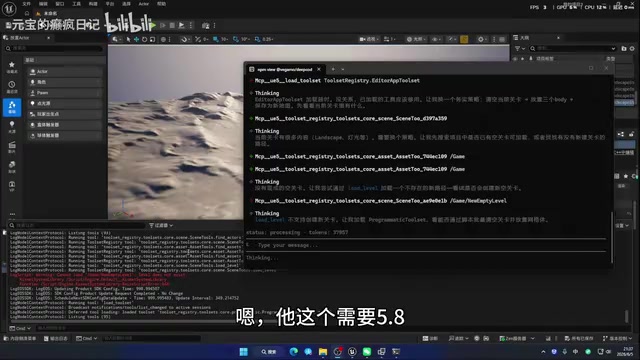
Task: Open the 编辑 Edit menu
Action: click(x=43, y=4)
